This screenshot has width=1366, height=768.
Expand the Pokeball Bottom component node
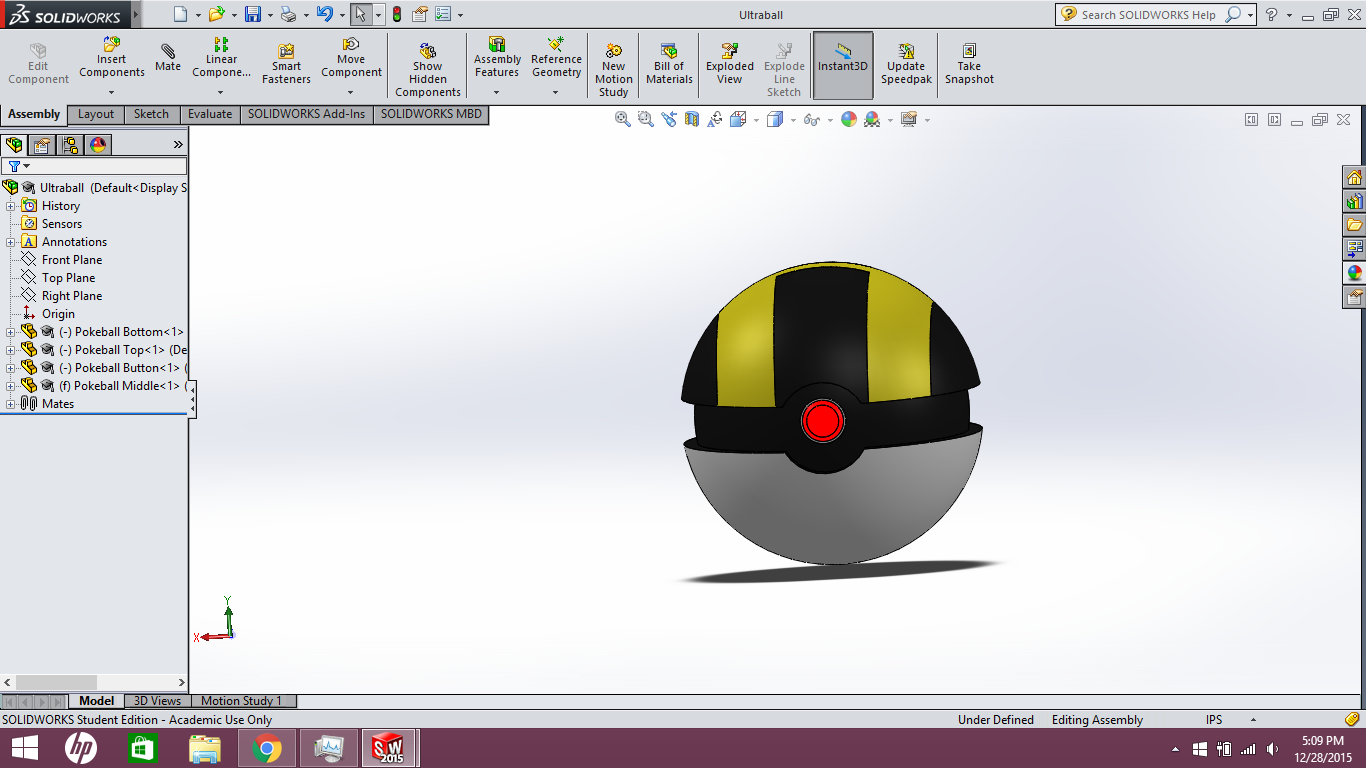point(11,332)
